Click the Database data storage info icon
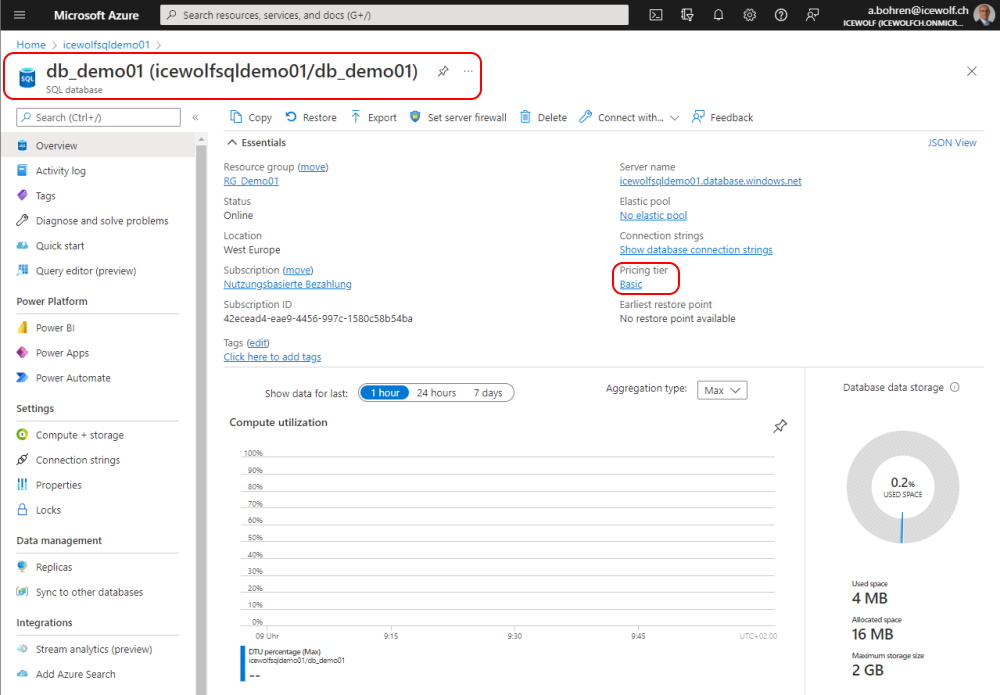 955,387
